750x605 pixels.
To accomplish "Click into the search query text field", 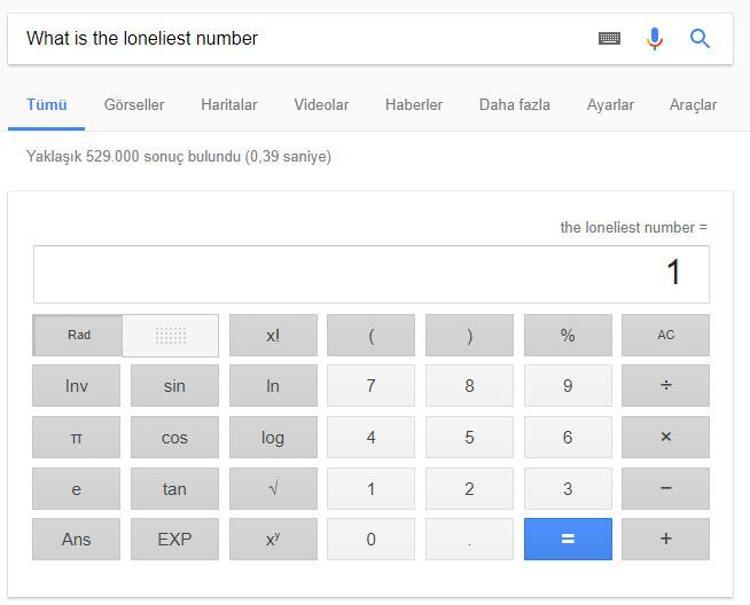I will click(300, 39).
